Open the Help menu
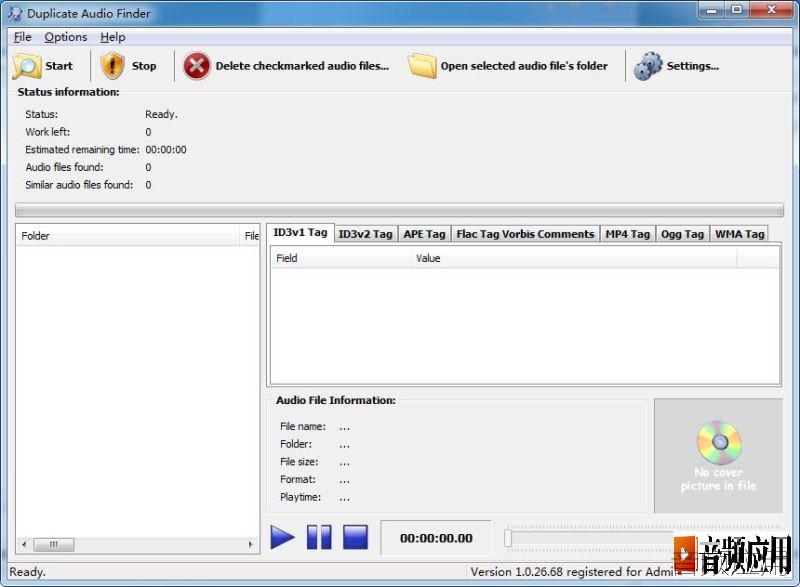800x587 pixels. (113, 37)
